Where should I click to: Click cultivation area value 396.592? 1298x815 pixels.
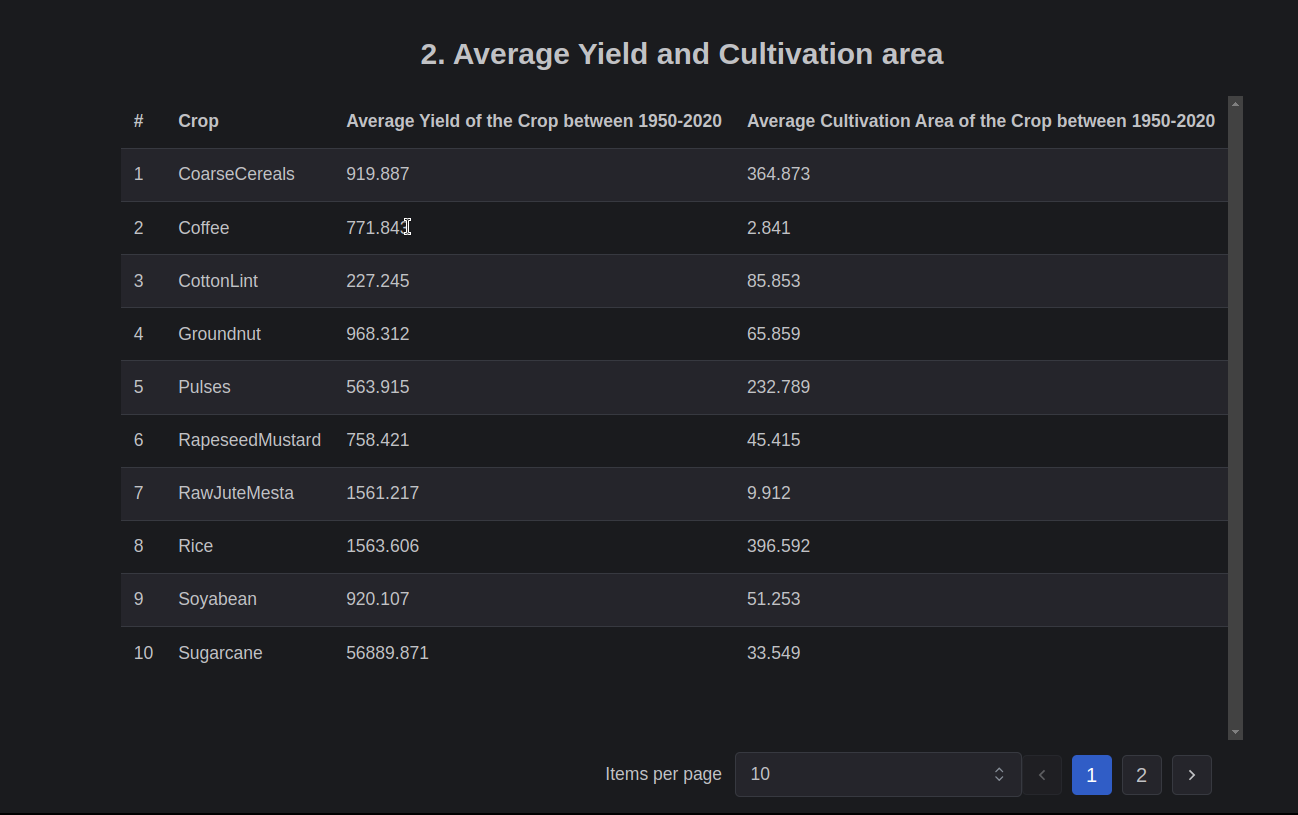778,546
